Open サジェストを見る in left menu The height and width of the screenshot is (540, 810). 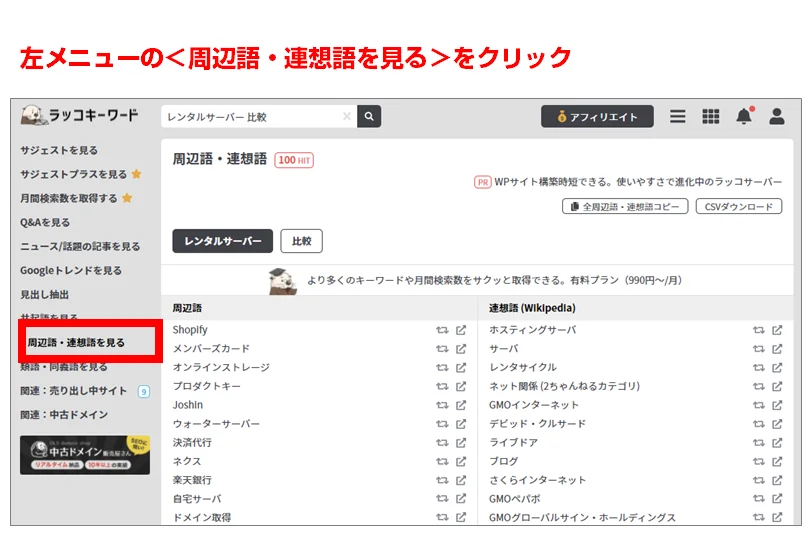(59, 150)
